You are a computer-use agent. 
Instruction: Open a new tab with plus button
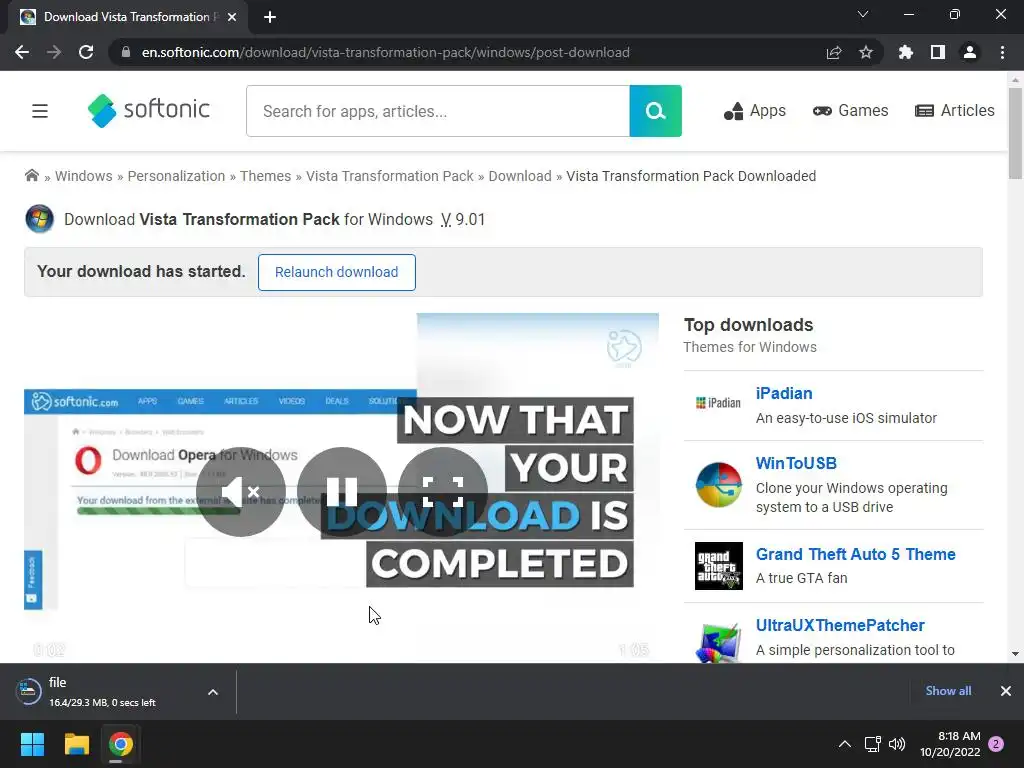point(270,17)
